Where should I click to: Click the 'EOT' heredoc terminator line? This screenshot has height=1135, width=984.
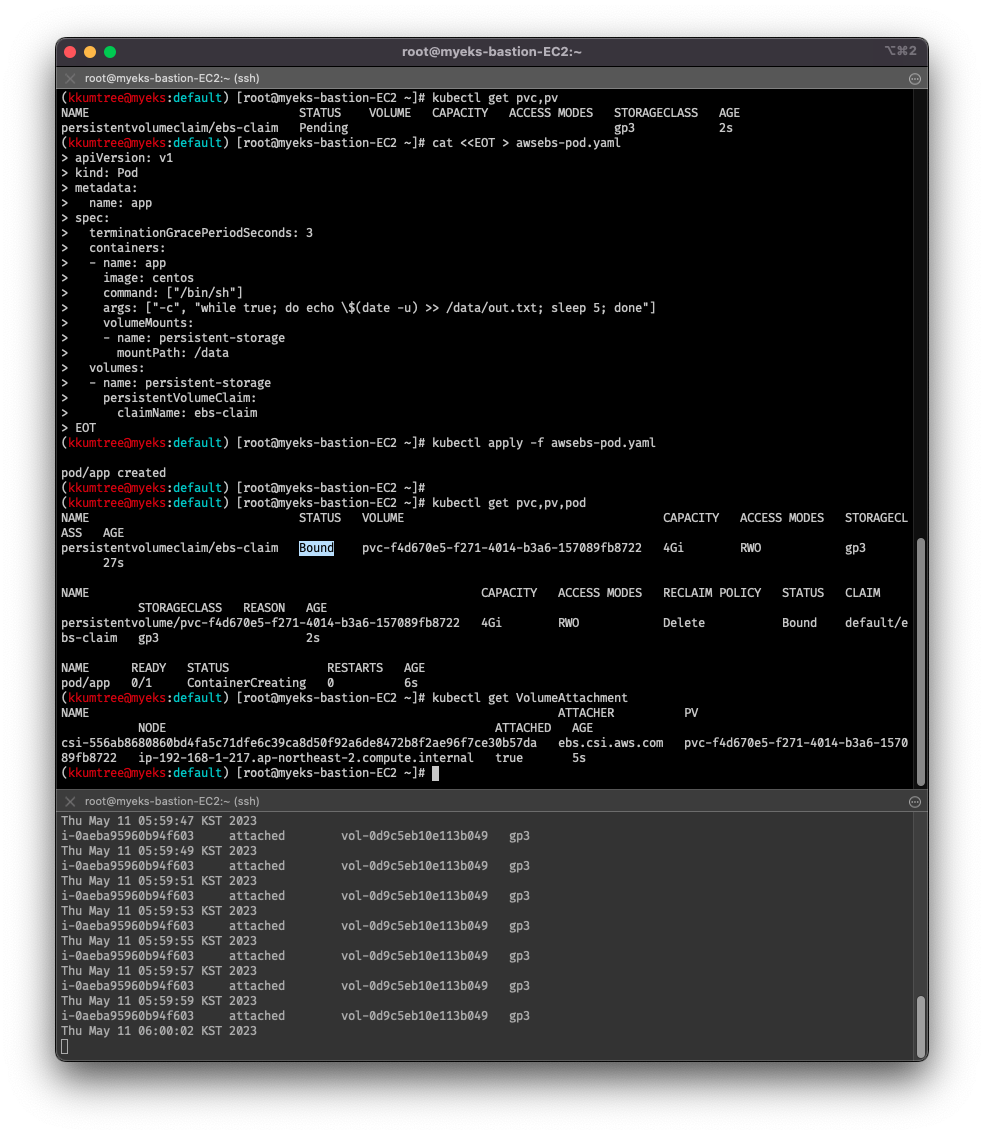click(85, 428)
